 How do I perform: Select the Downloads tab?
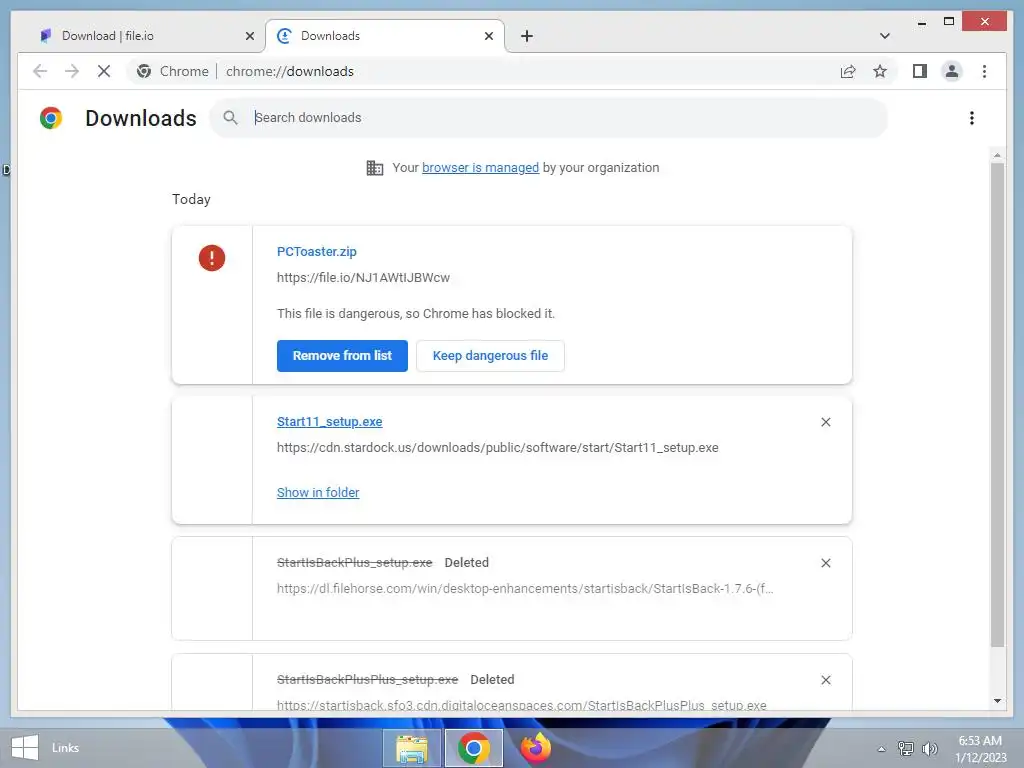pos(385,36)
